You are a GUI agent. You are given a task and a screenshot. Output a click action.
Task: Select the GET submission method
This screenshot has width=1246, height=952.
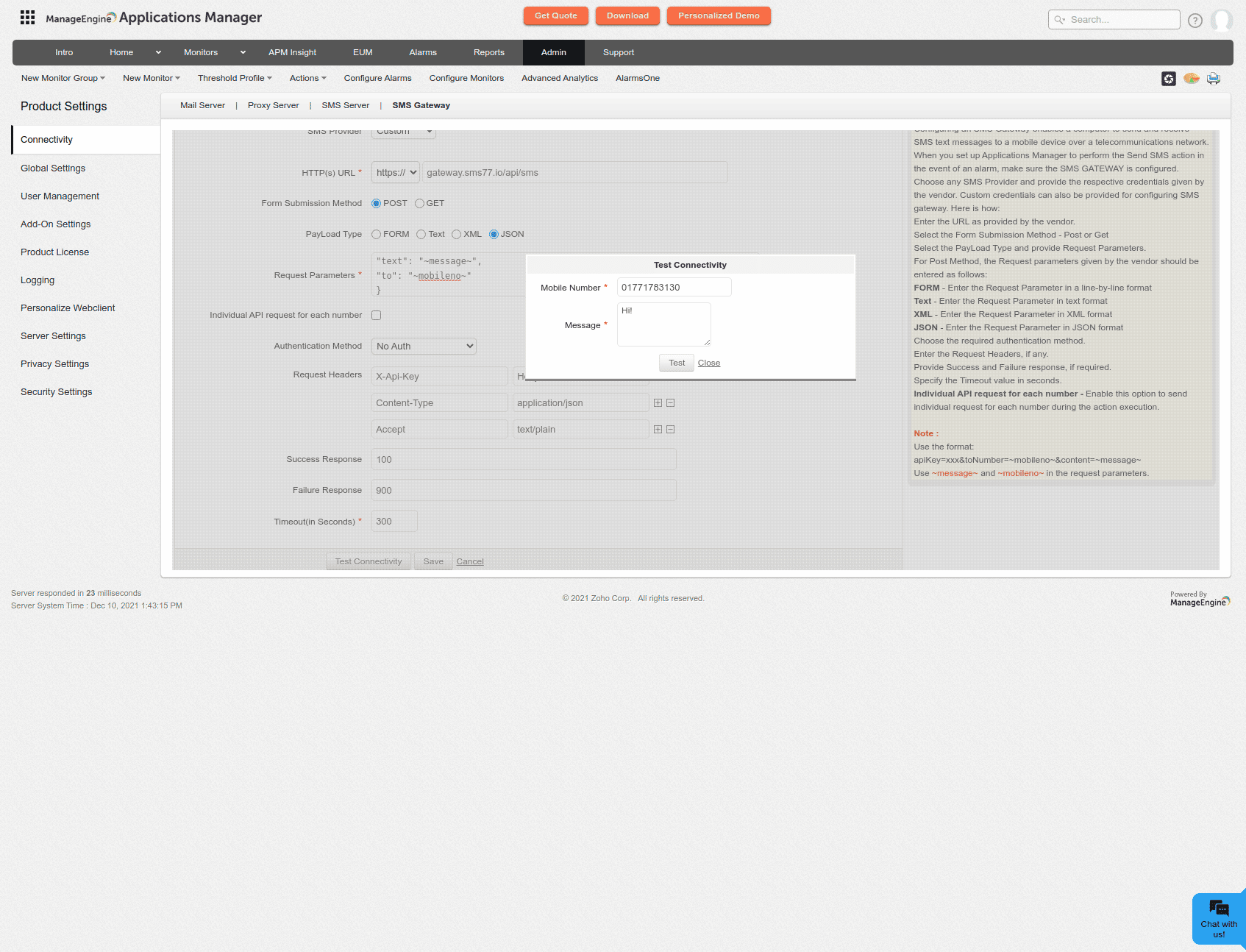click(x=419, y=204)
